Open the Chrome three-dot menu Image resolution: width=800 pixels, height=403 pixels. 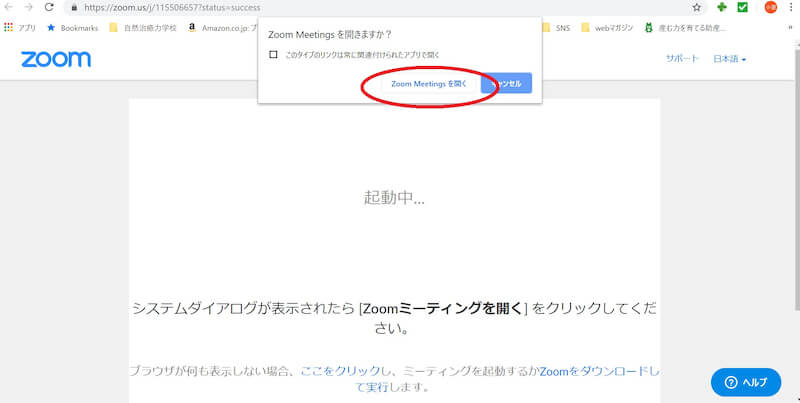click(x=790, y=7)
